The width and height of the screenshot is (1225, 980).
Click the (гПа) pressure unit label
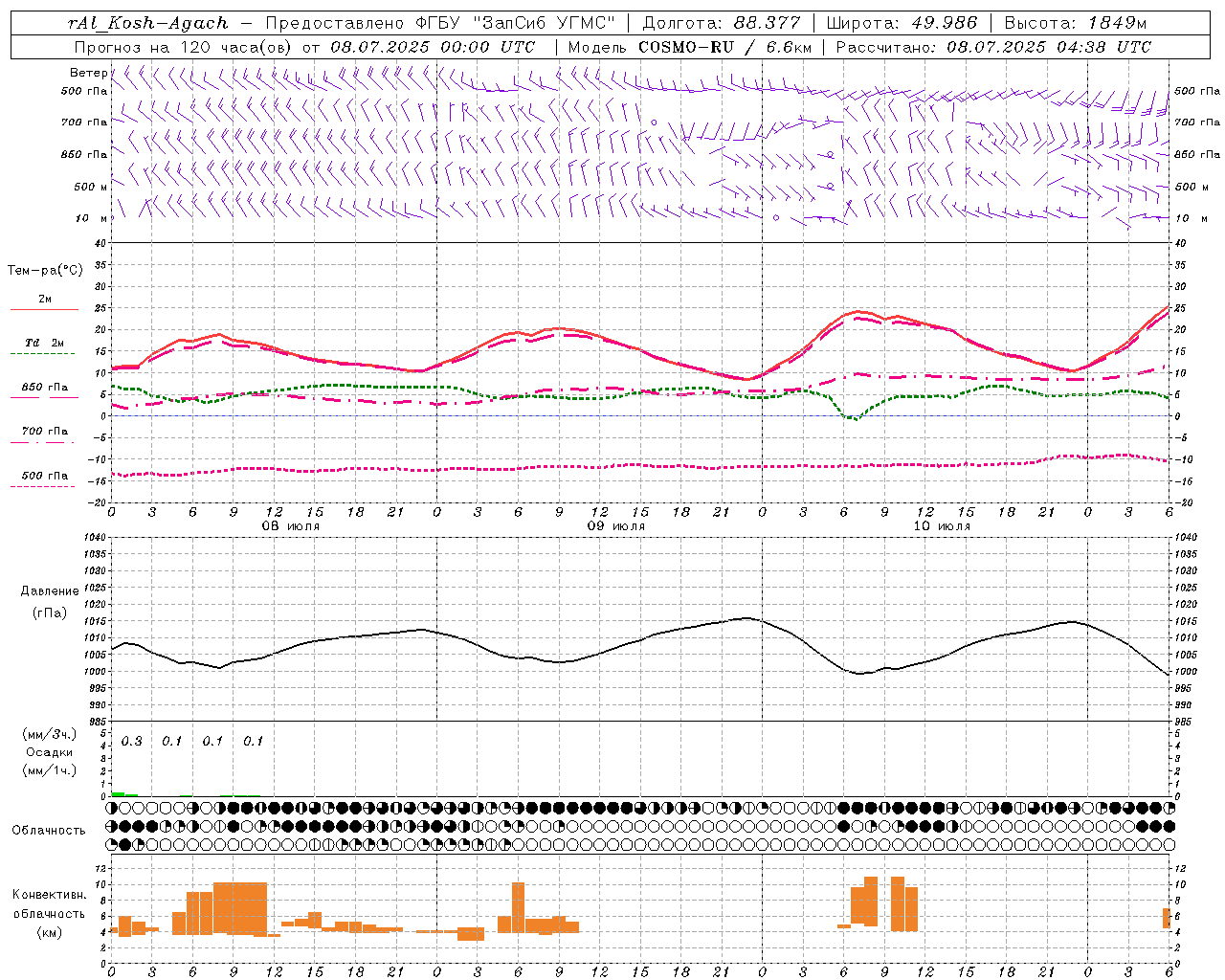(x=50, y=612)
